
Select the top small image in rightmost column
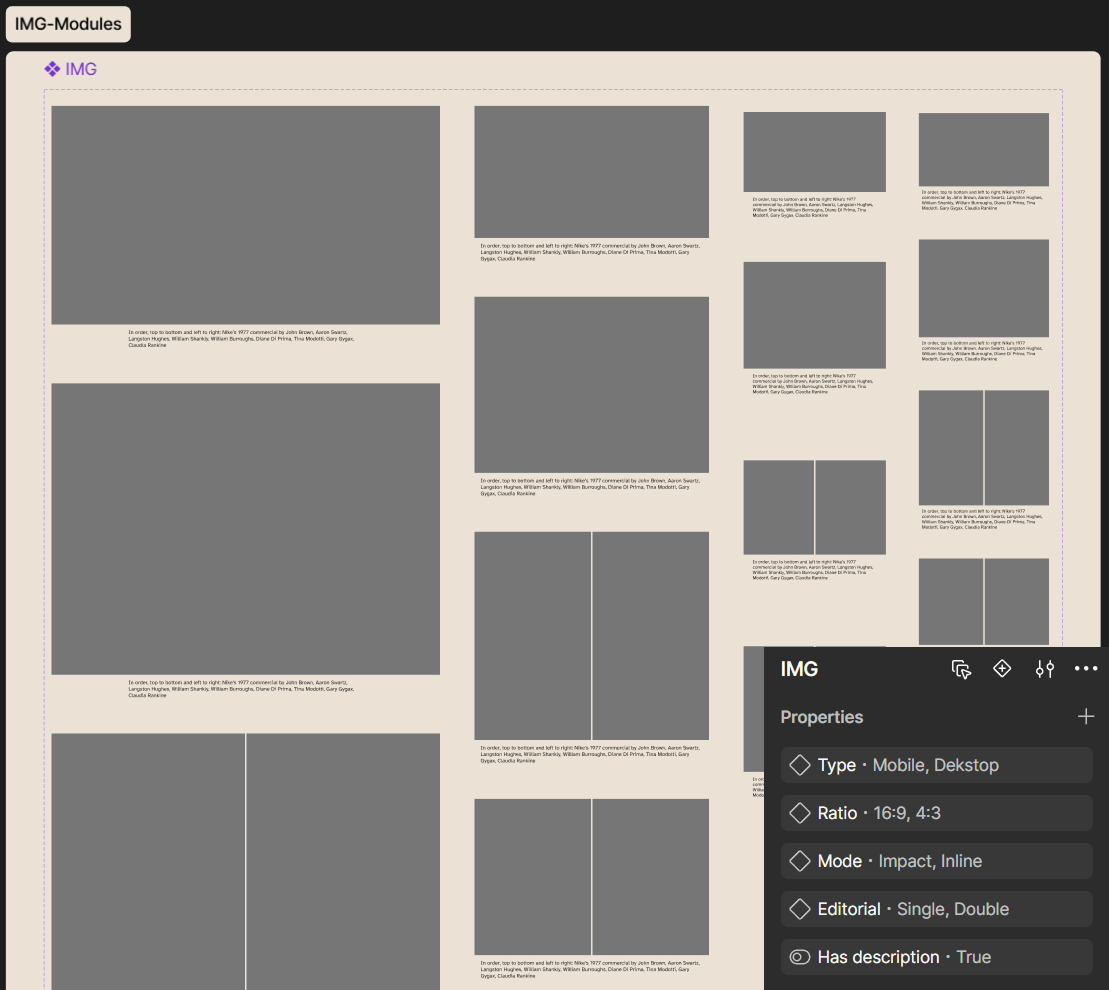(984, 149)
